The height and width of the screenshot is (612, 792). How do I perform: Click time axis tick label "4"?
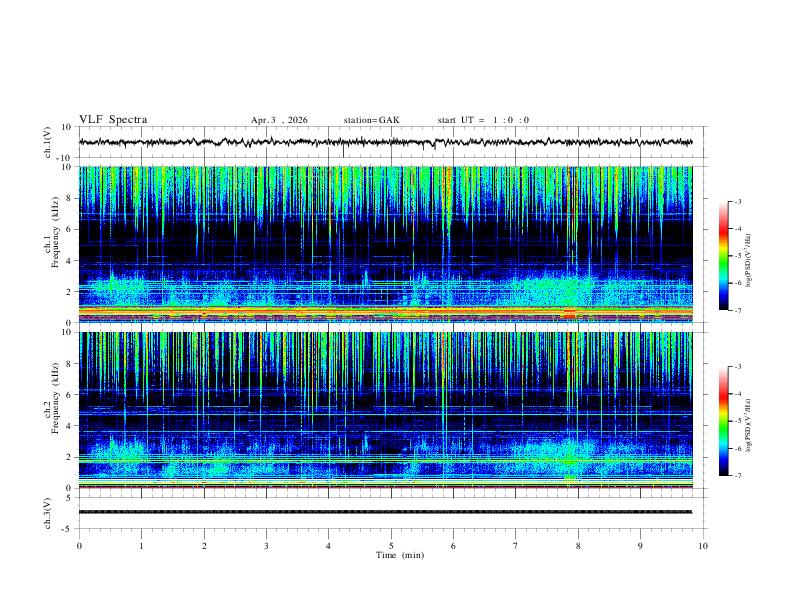pyautogui.click(x=329, y=546)
